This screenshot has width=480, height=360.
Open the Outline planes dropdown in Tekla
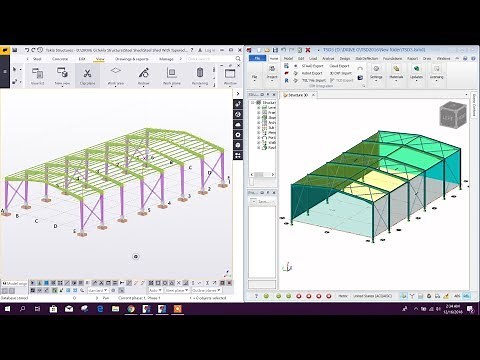[206, 290]
